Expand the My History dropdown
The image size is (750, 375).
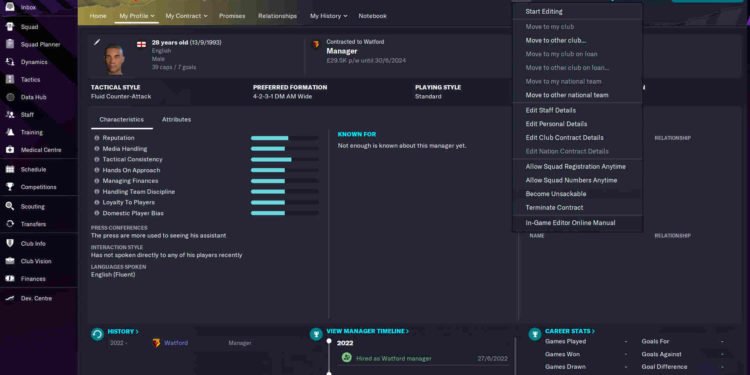click(x=328, y=16)
